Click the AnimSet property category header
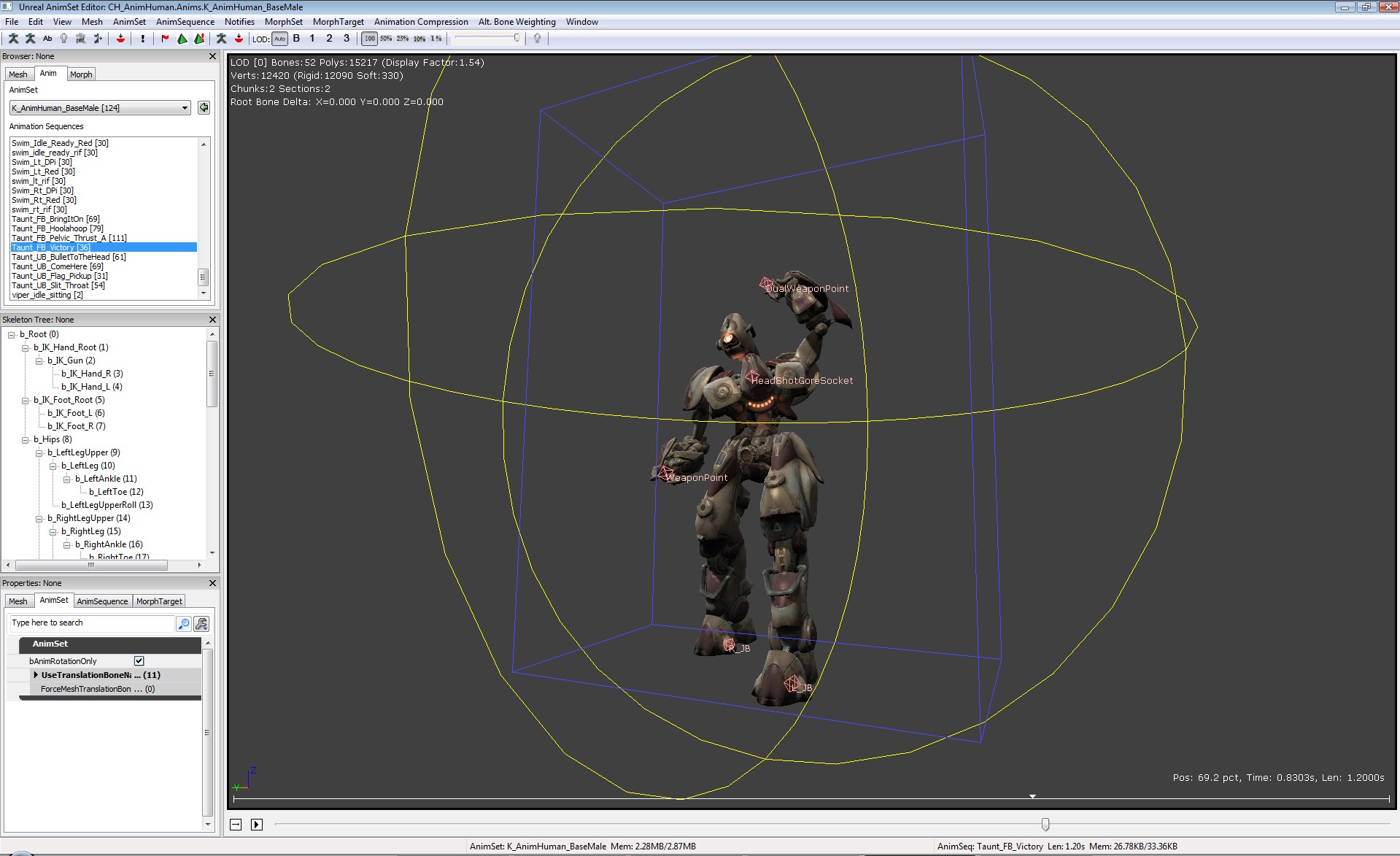1400x856 pixels. (x=109, y=644)
